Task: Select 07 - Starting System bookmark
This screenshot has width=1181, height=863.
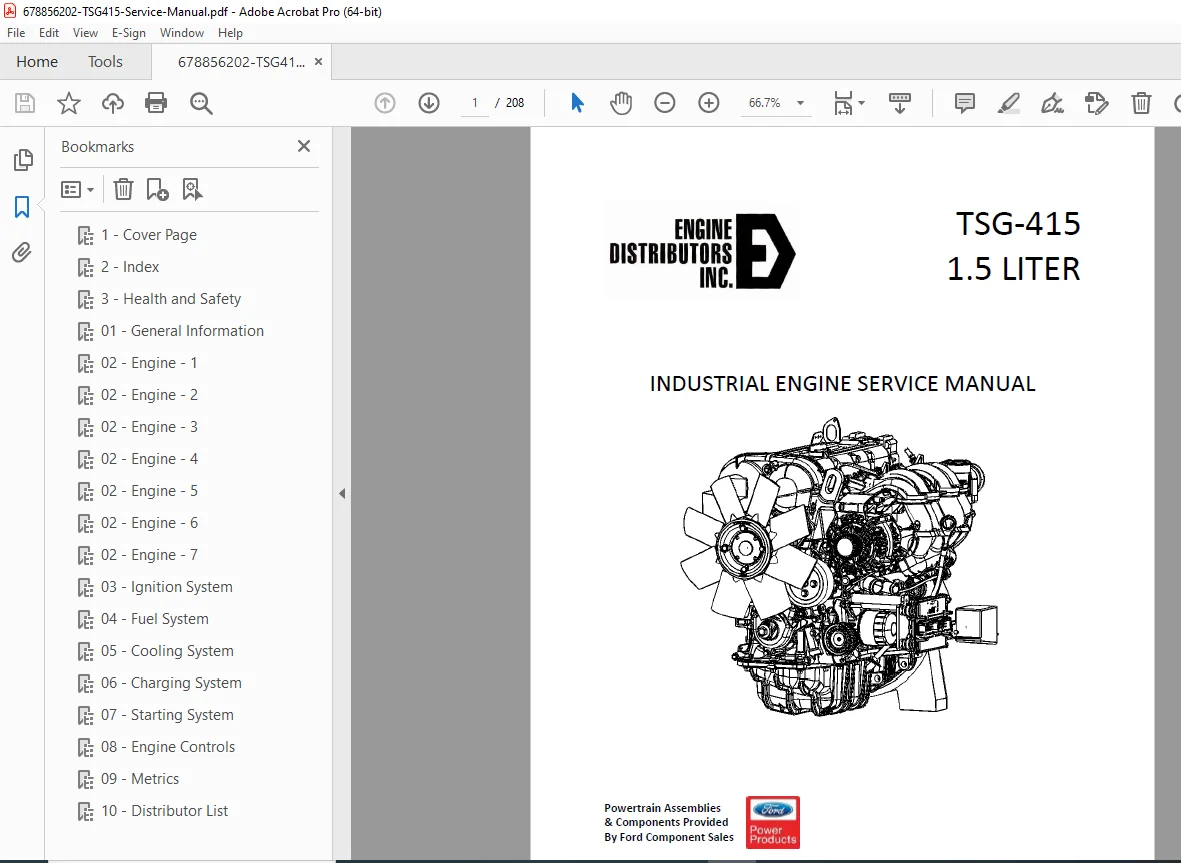Action: pyautogui.click(x=167, y=715)
